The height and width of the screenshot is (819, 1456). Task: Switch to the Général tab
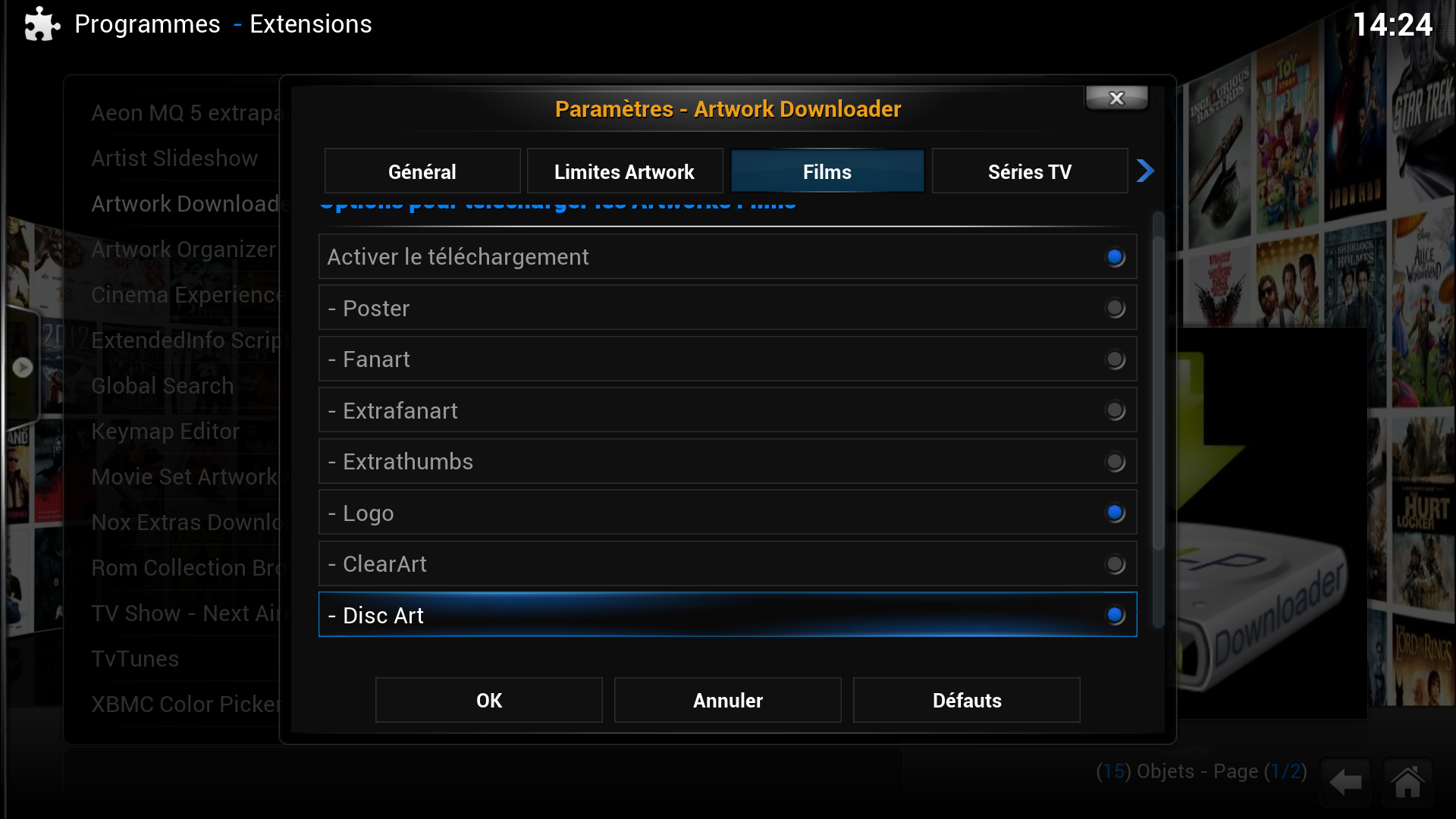pos(422,171)
